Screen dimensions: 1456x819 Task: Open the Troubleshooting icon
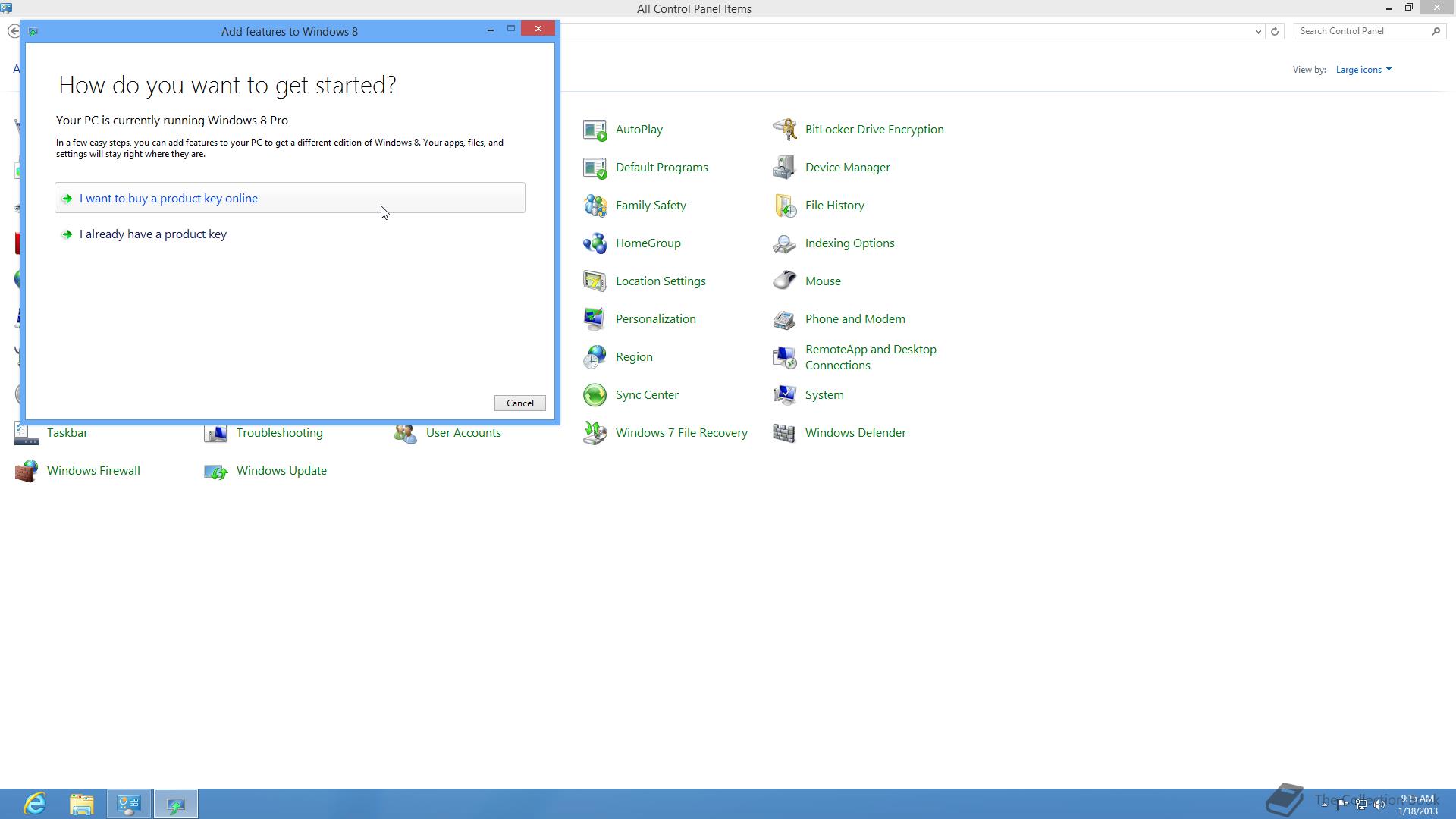pyautogui.click(x=216, y=435)
